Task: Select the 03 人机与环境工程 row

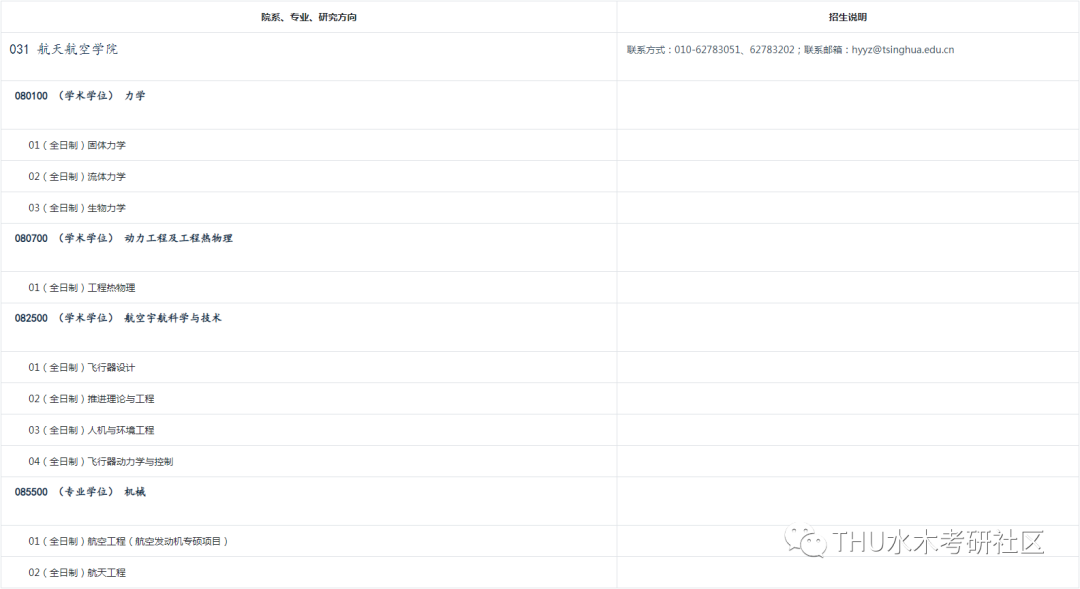Action: pos(91,430)
